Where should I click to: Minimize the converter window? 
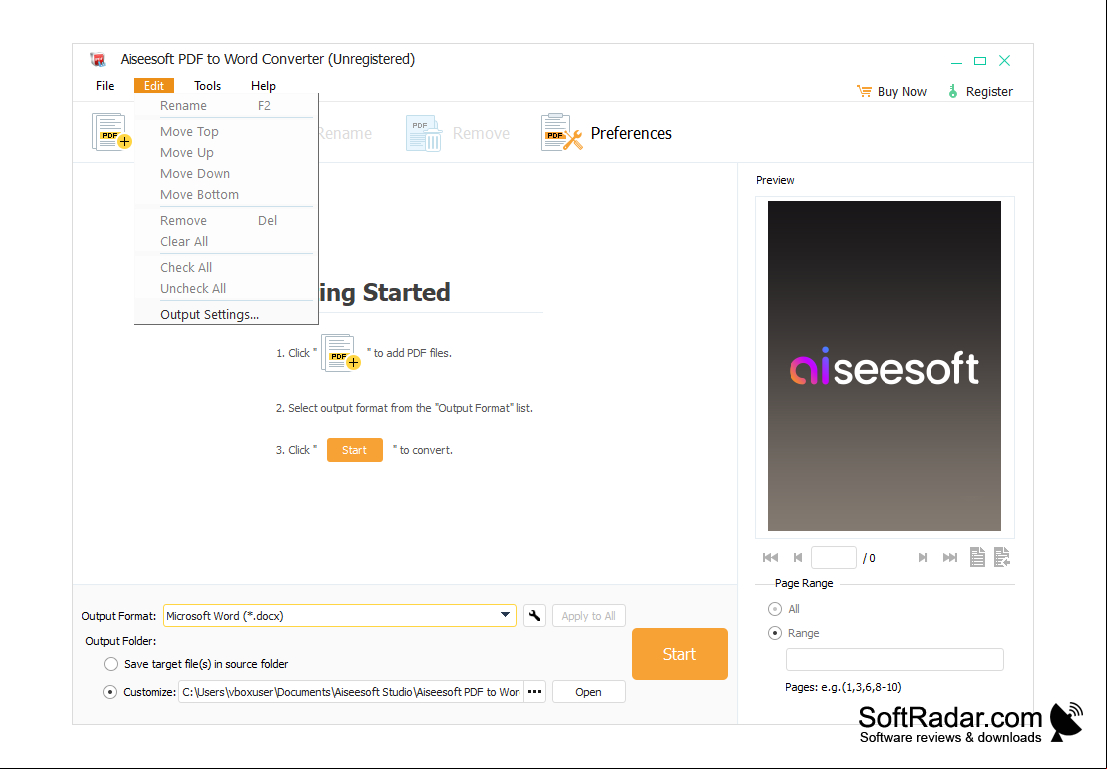[x=956, y=61]
